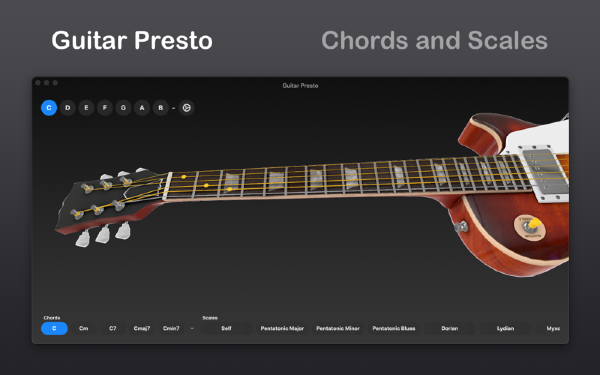Select the Pentatonic Major scale

tap(282, 328)
